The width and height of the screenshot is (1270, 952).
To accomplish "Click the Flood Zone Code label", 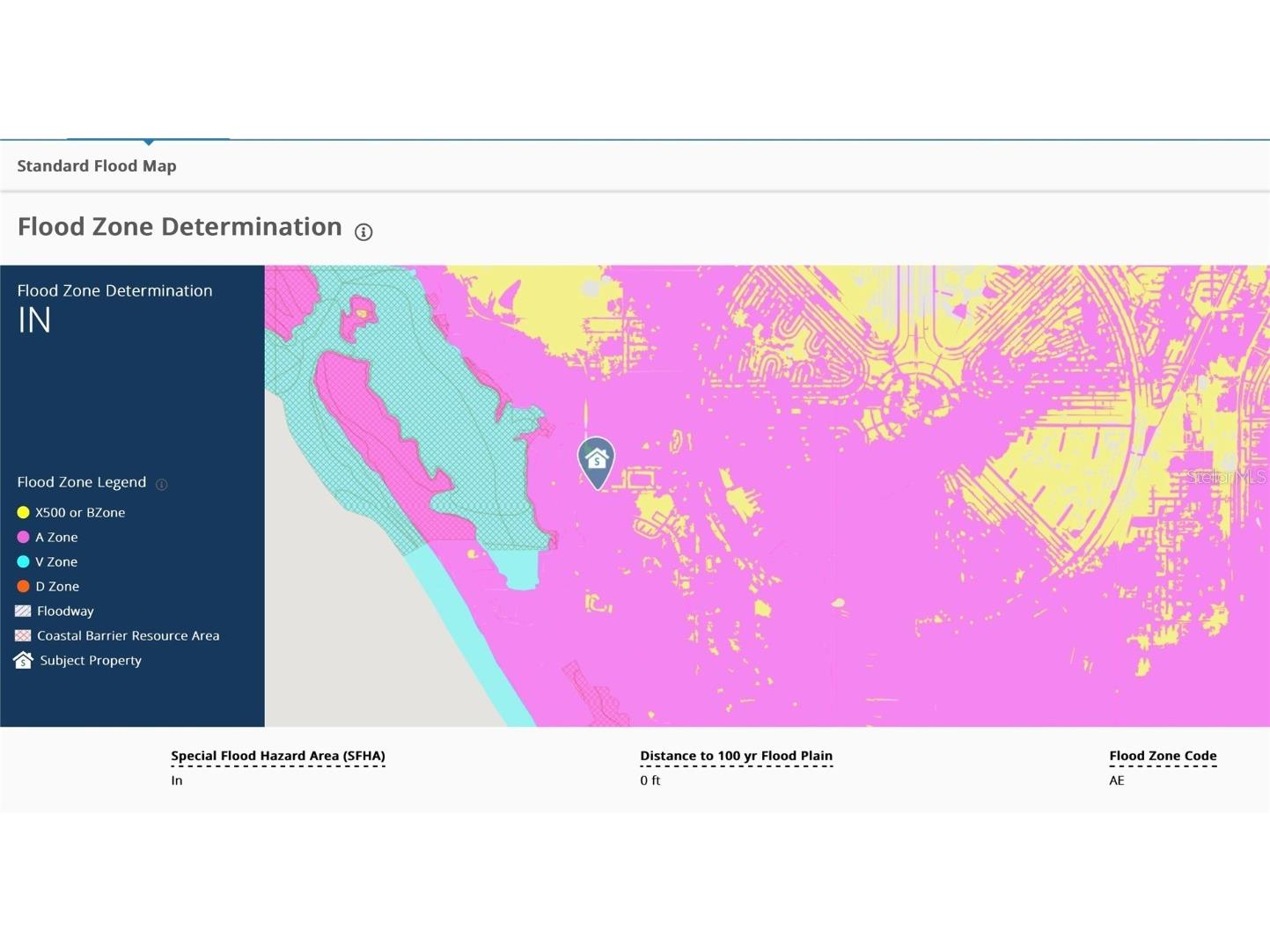I will click(1163, 756).
